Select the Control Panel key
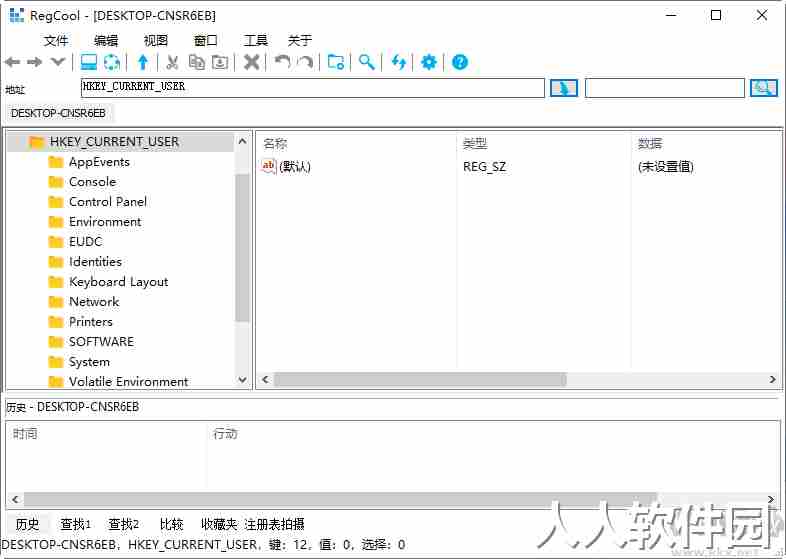 tap(108, 202)
